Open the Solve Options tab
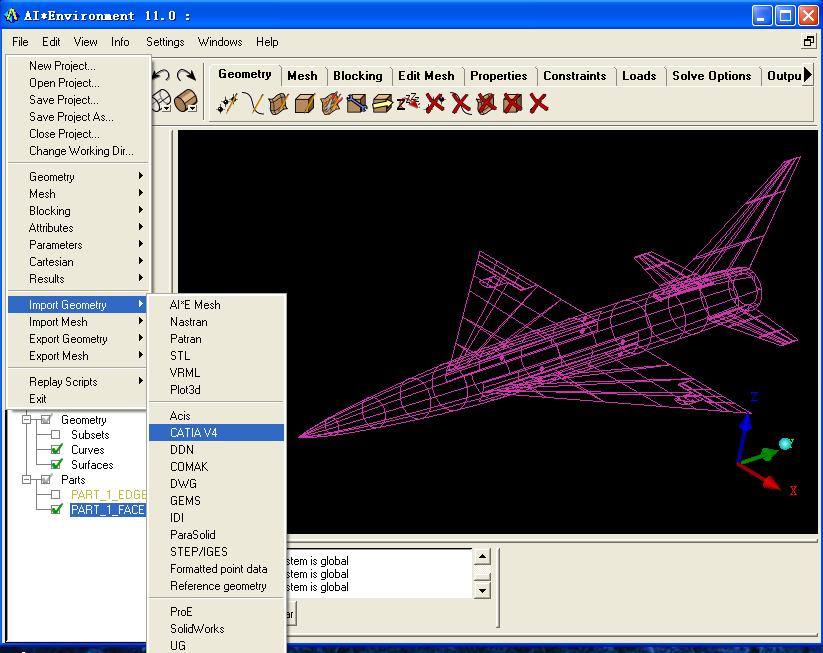The height and width of the screenshot is (653, 823). point(712,76)
